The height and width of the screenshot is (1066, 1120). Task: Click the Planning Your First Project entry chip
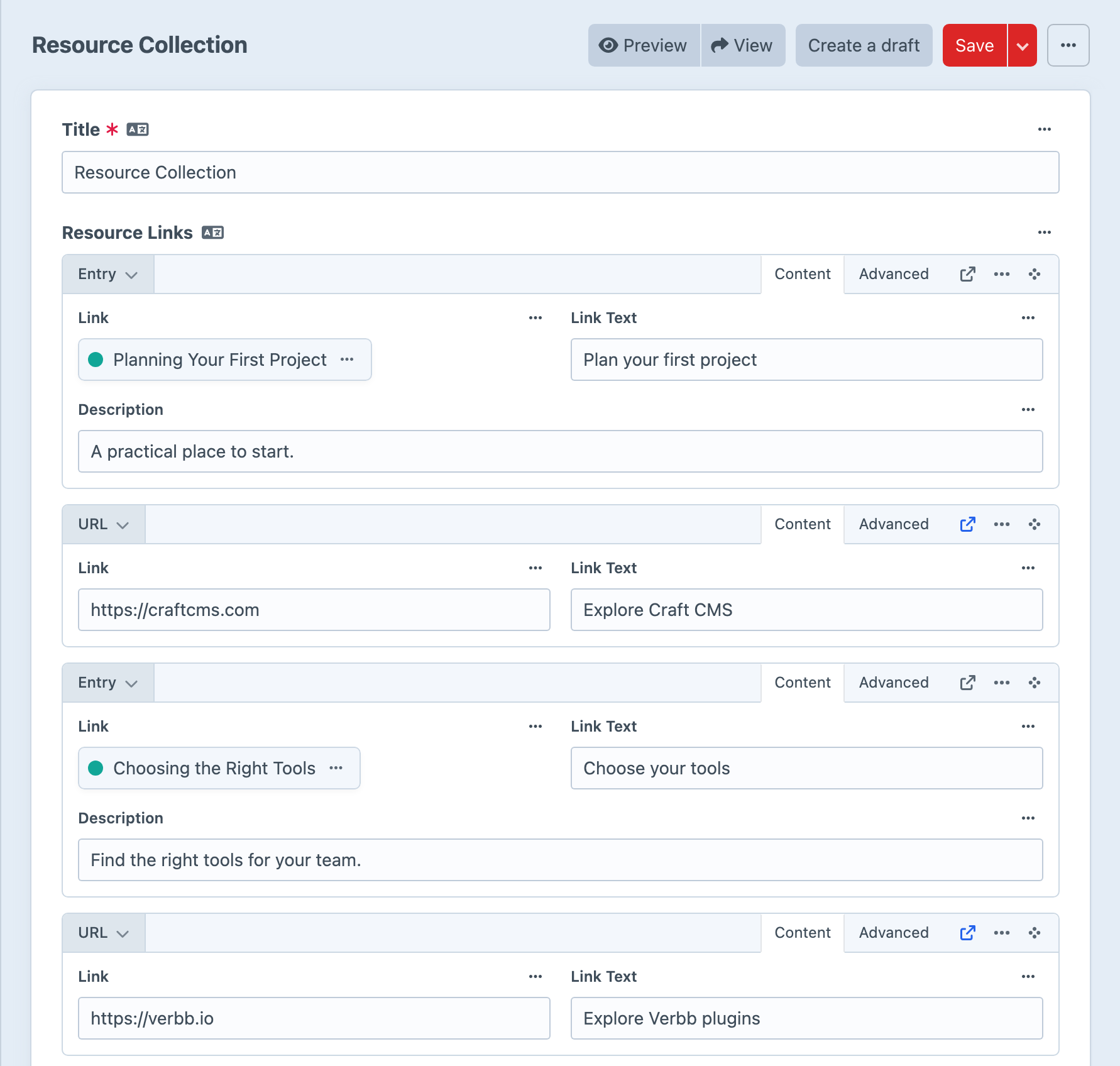tap(225, 360)
